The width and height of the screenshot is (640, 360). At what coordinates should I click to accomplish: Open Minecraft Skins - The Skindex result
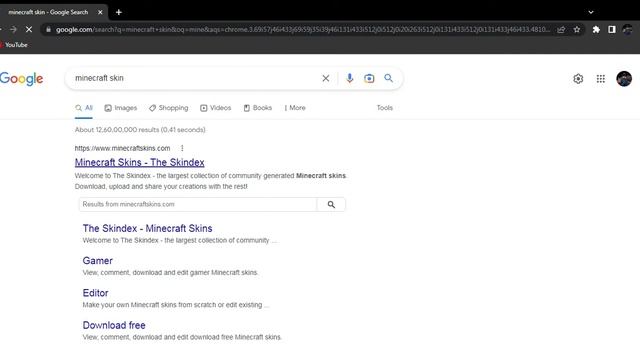click(140, 162)
